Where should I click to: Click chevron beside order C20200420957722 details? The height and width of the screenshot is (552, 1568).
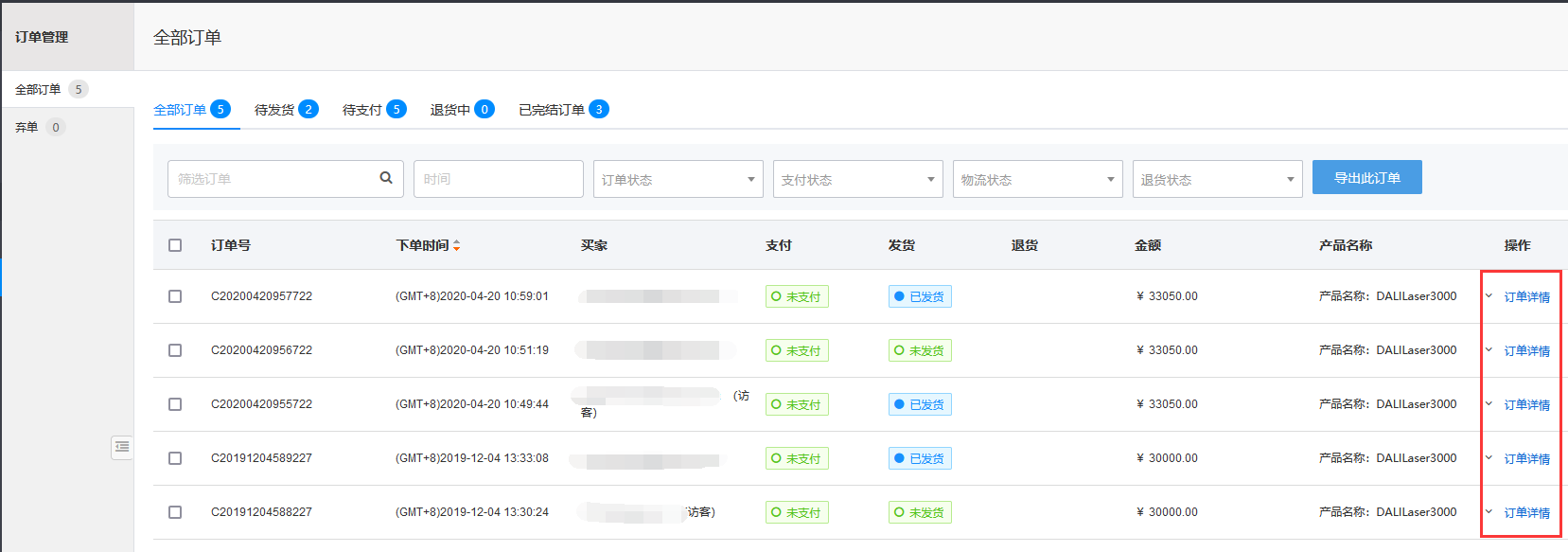[x=1489, y=296]
